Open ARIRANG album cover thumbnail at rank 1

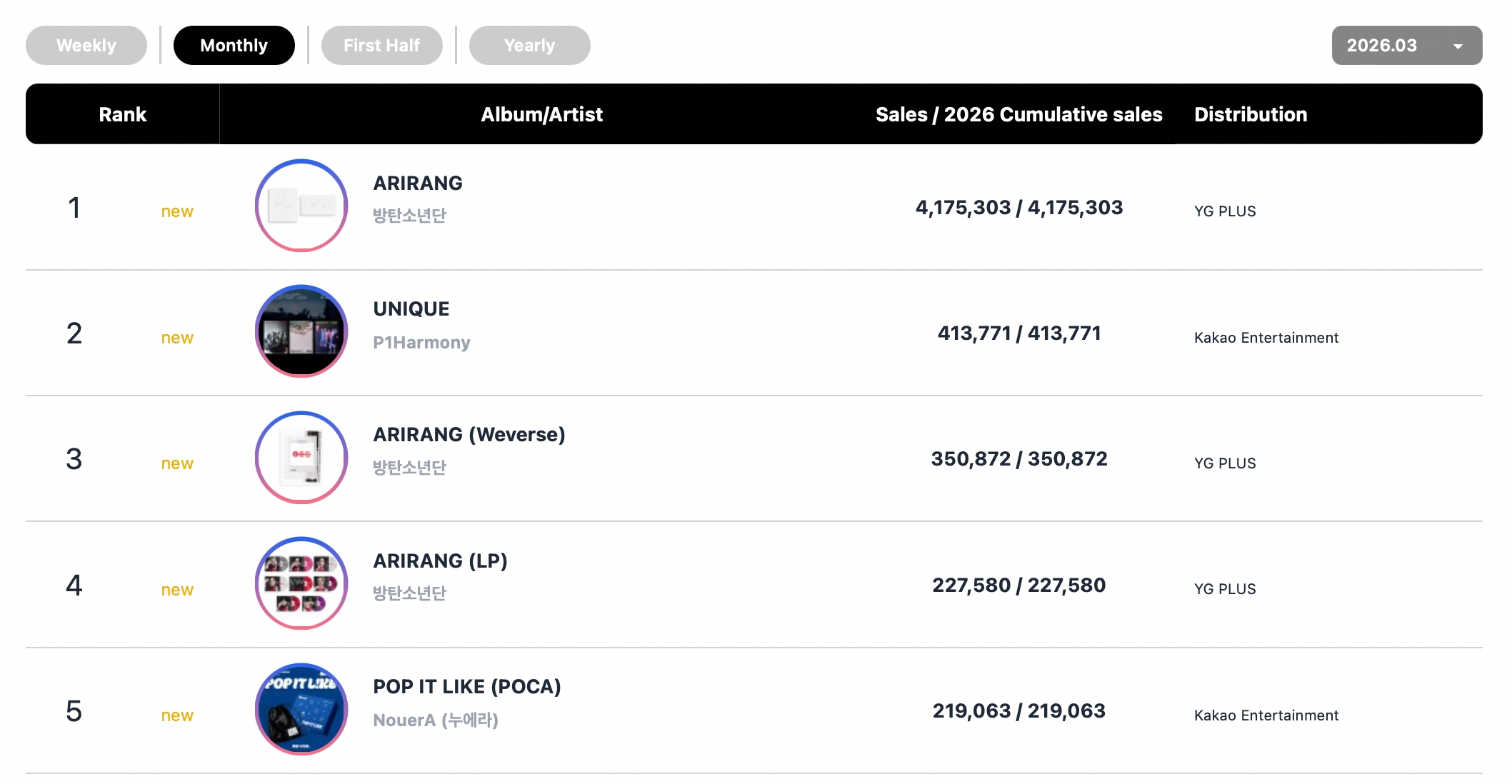[x=301, y=206]
